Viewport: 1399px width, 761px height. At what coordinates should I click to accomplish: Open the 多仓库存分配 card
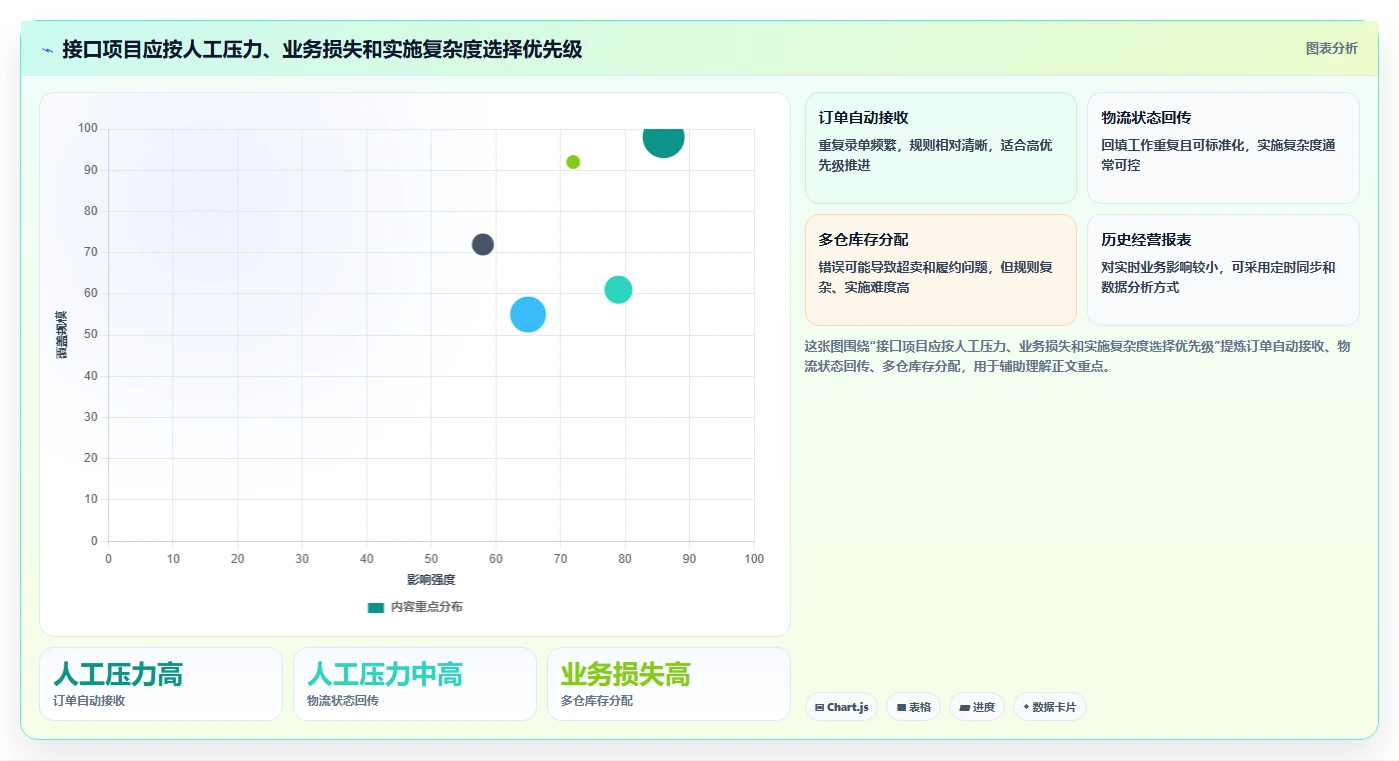tap(940, 270)
